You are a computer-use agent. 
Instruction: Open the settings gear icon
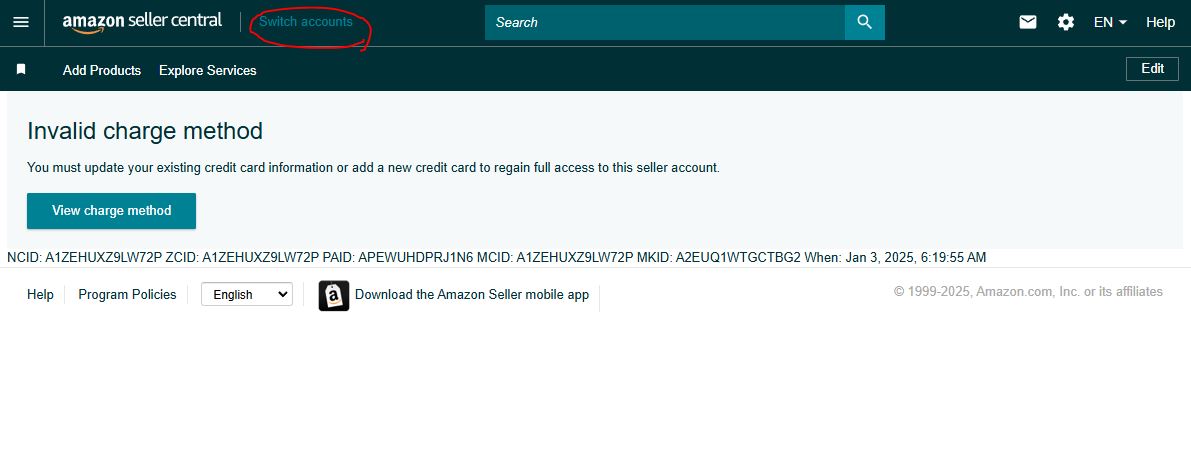pos(1066,22)
